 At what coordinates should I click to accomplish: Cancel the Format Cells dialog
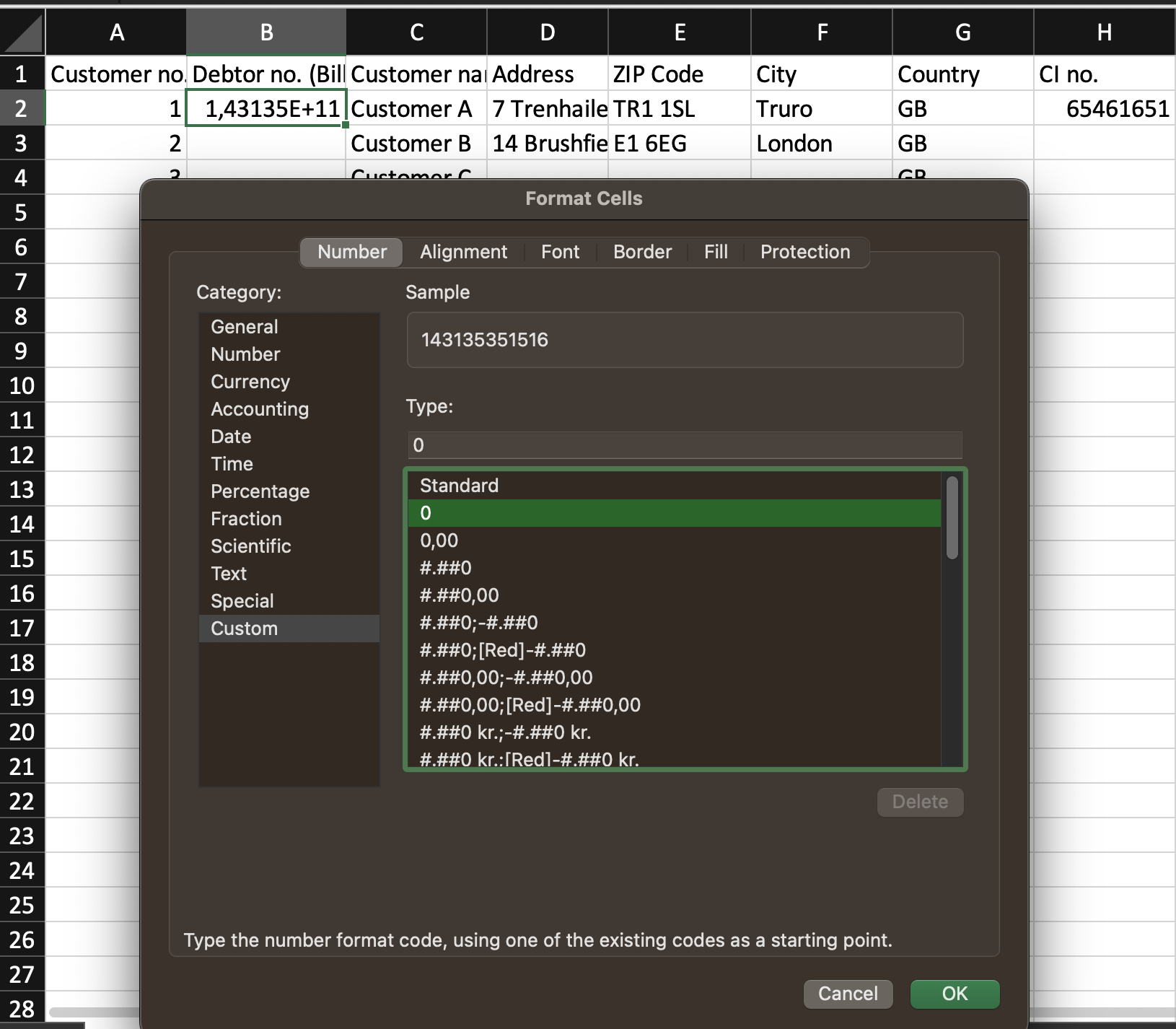848,994
